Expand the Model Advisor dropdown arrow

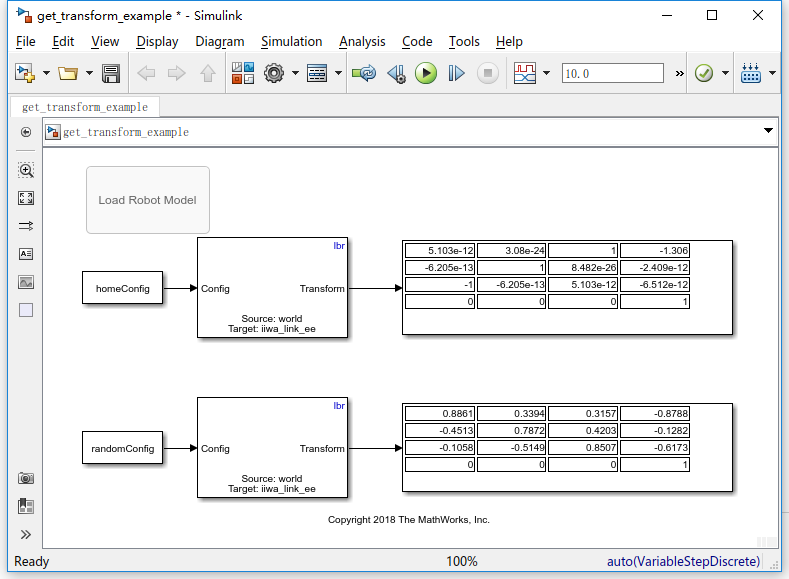click(x=725, y=73)
